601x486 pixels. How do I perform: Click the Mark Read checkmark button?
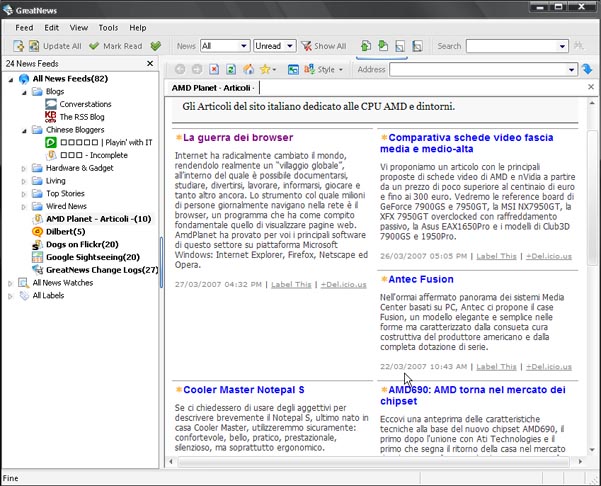pyautogui.click(x=116, y=46)
